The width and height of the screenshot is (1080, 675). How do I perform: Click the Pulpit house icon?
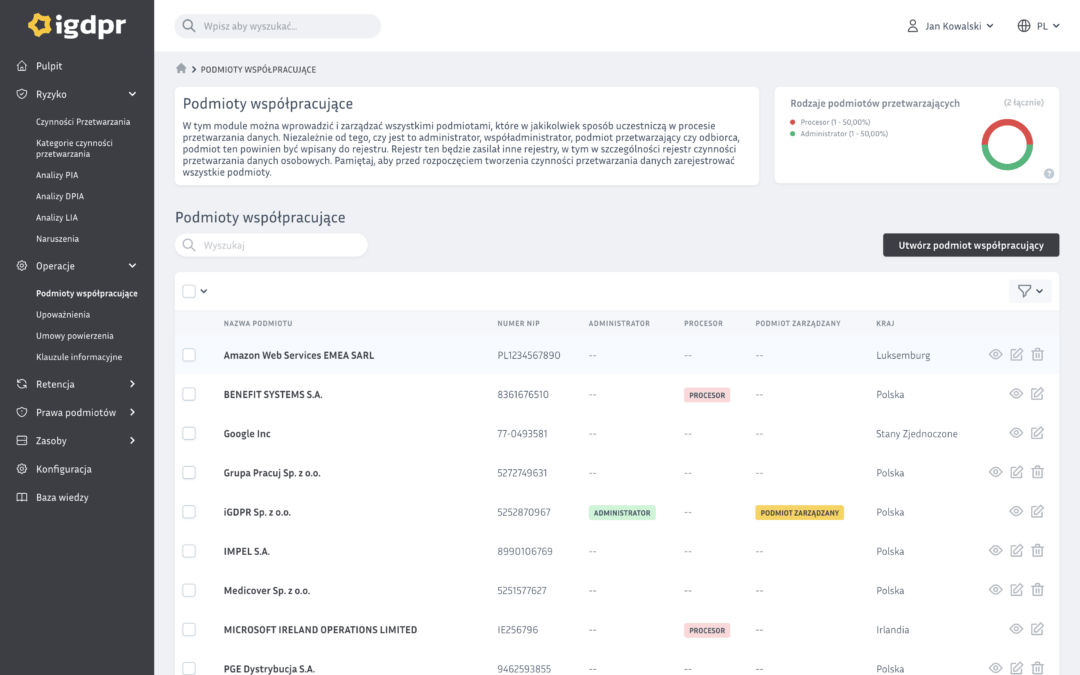coord(22,65)
